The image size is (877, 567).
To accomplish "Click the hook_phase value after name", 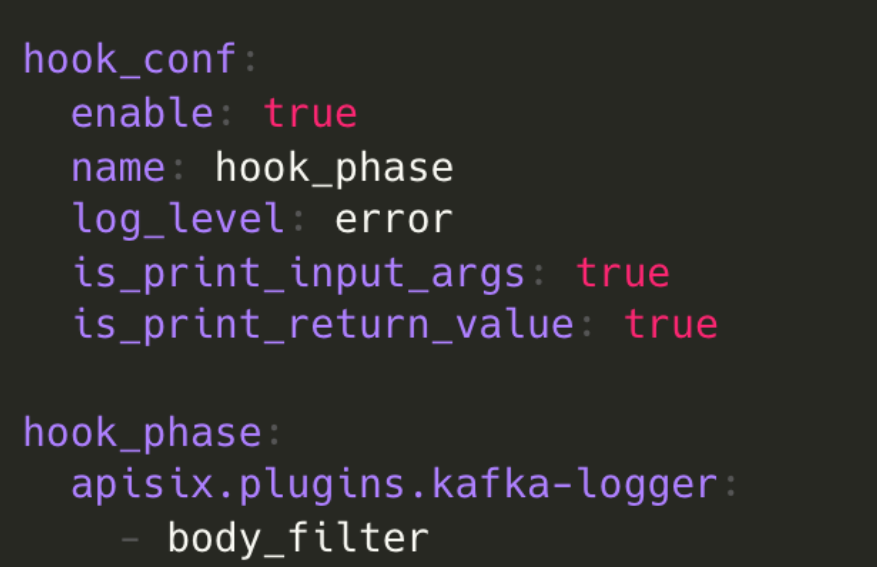I will [334, 167].
